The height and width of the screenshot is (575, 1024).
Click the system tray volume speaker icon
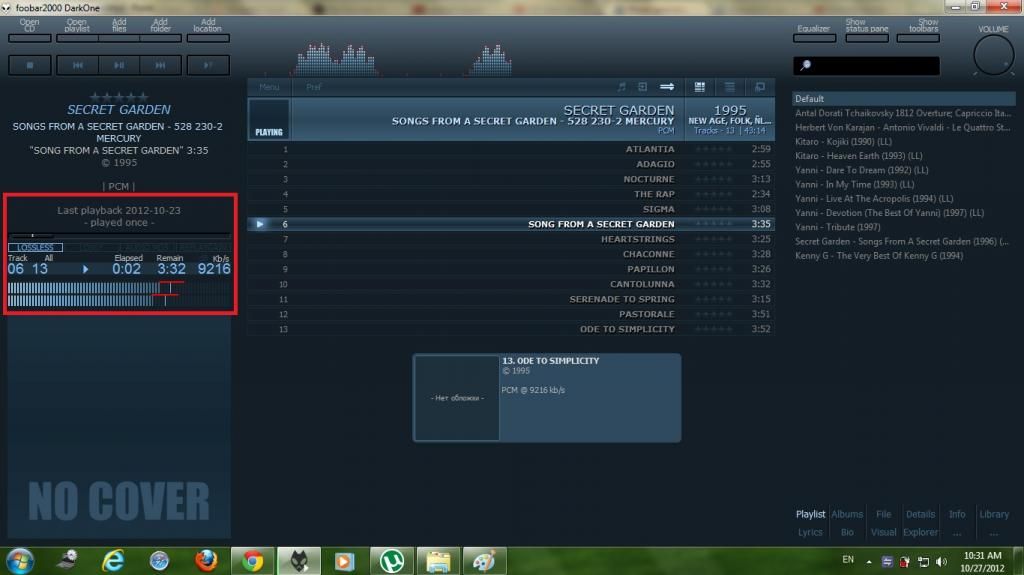tap(941, 561)
